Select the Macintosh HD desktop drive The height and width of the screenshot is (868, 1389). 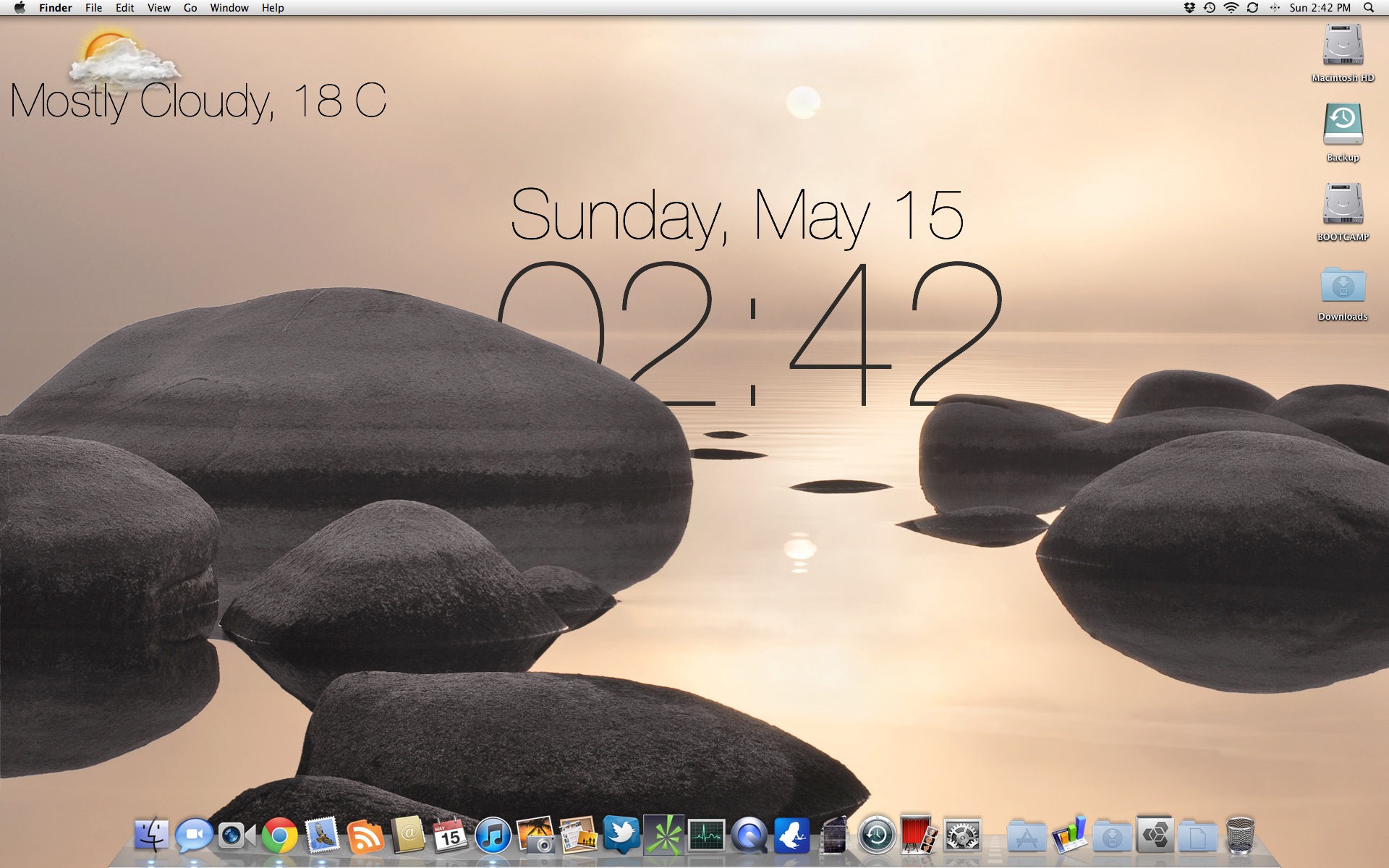(1343, 47)
